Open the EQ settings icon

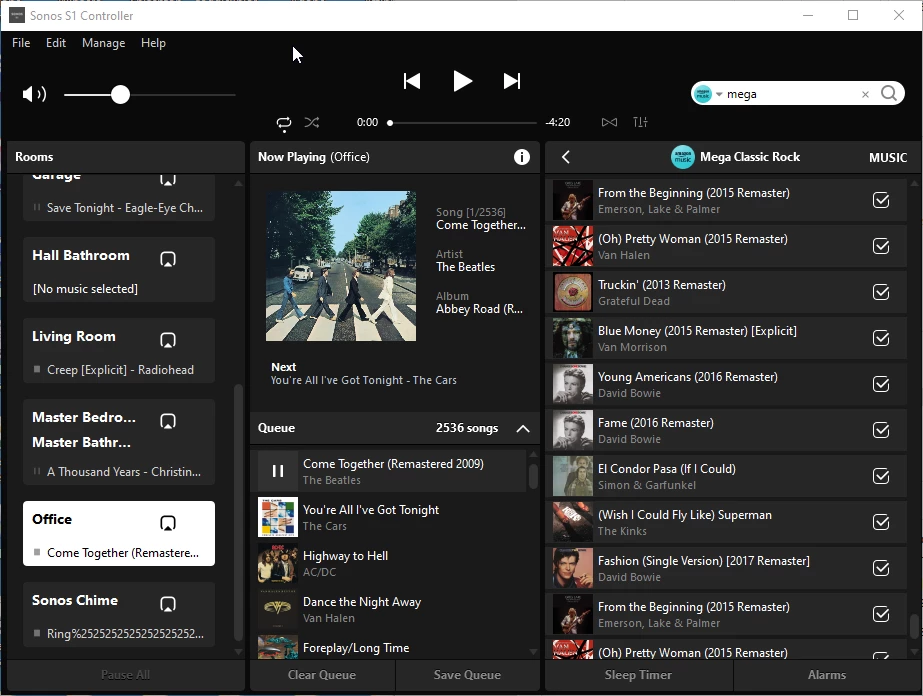point(640,122)
